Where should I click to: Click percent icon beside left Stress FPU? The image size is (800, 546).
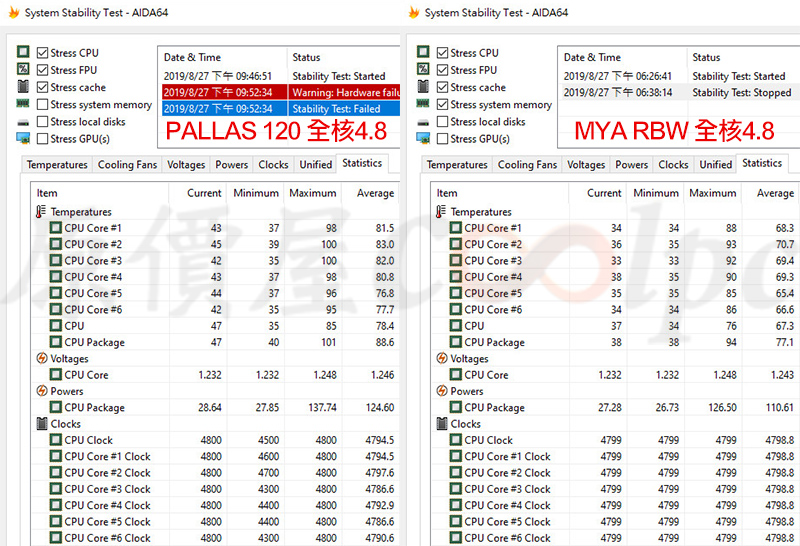tap(23, 69)
